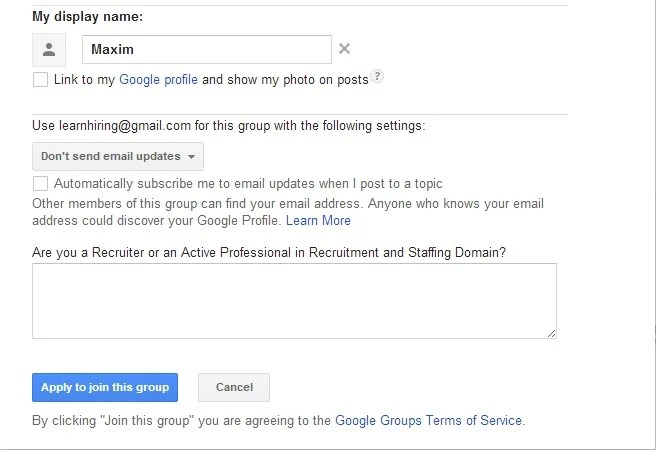Tick the 'Link to my Google profile' checkbox
Image resolution: width=656 pixels, height=450 pixels.
(x=40, y=80)
